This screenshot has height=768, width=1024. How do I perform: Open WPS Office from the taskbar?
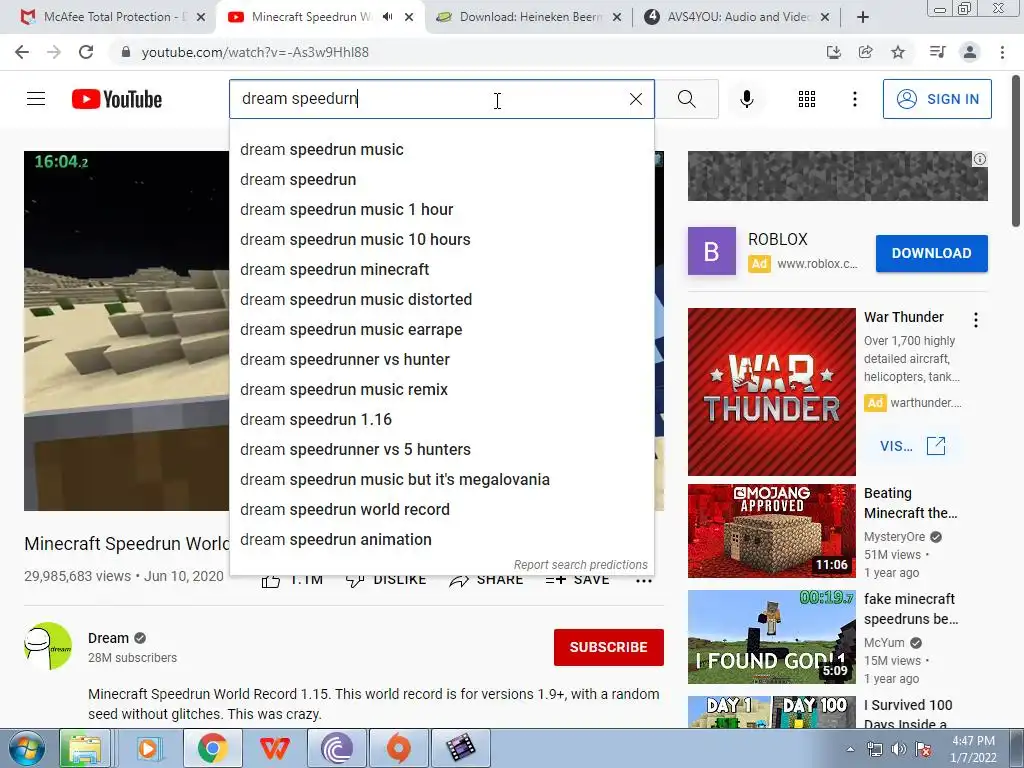(x=274, y=748)
